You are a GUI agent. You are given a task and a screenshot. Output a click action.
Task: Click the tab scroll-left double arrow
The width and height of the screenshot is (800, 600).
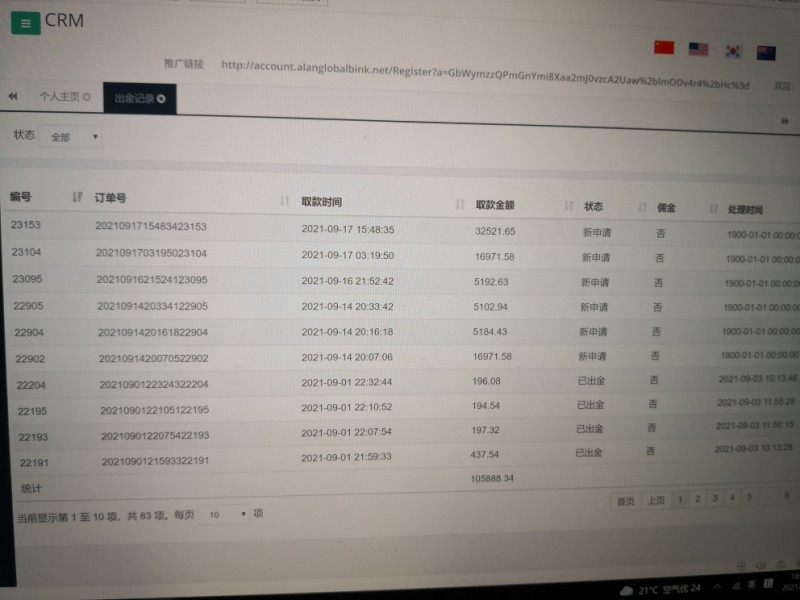point(13,96)
